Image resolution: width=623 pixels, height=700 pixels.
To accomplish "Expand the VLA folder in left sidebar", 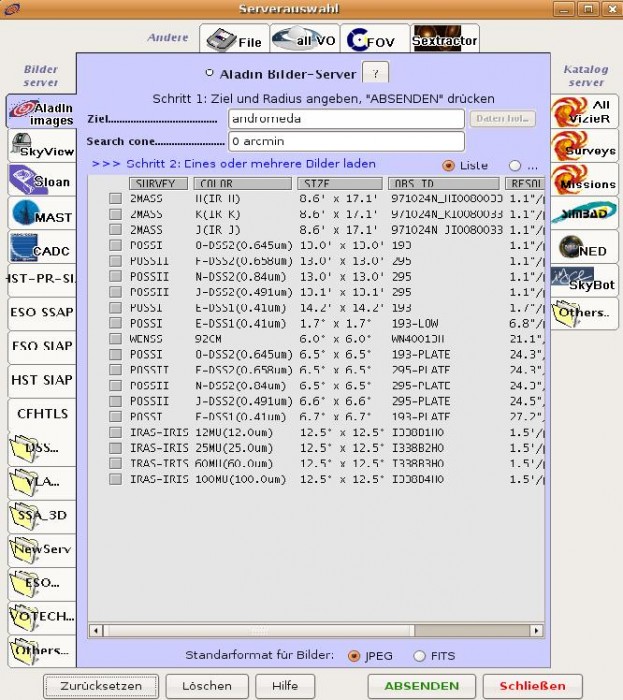I will coord(40,481).
